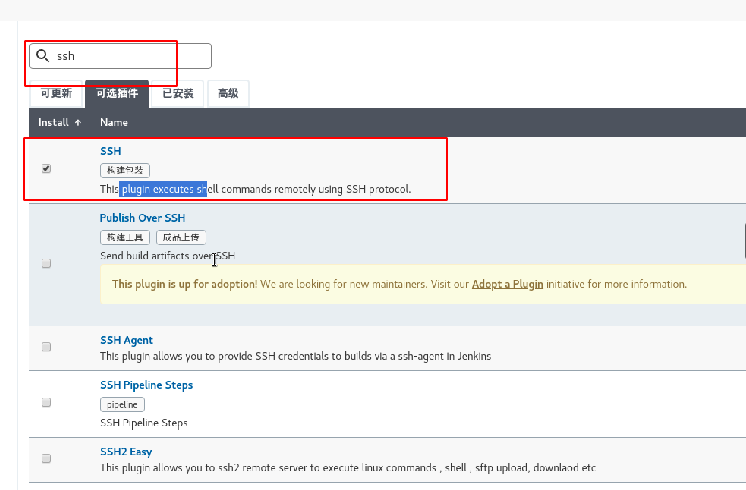
Task: Sort by the Name column header
Action: coord(114,122)
